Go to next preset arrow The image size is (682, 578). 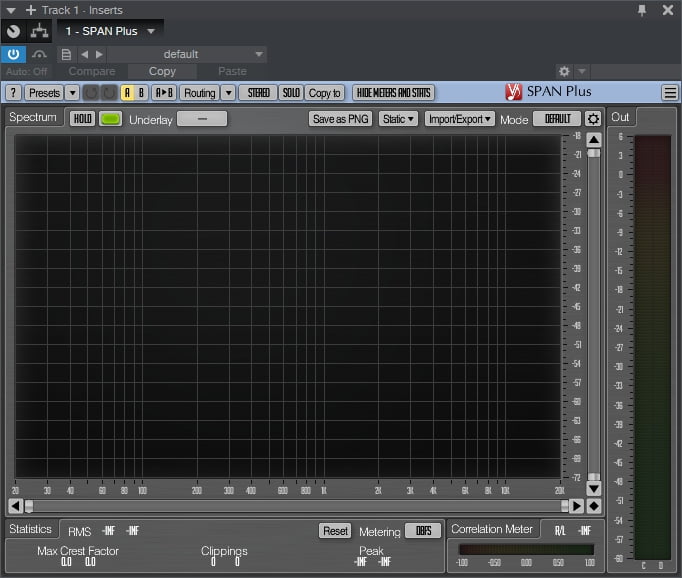(x=99, y=54)
